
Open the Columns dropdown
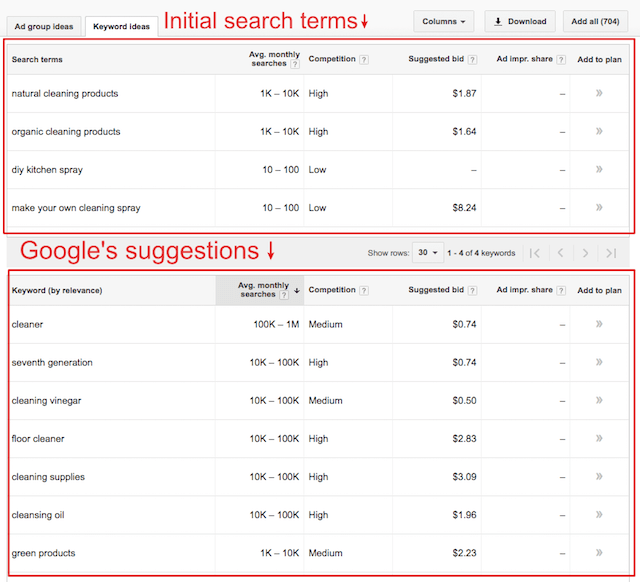444,21
